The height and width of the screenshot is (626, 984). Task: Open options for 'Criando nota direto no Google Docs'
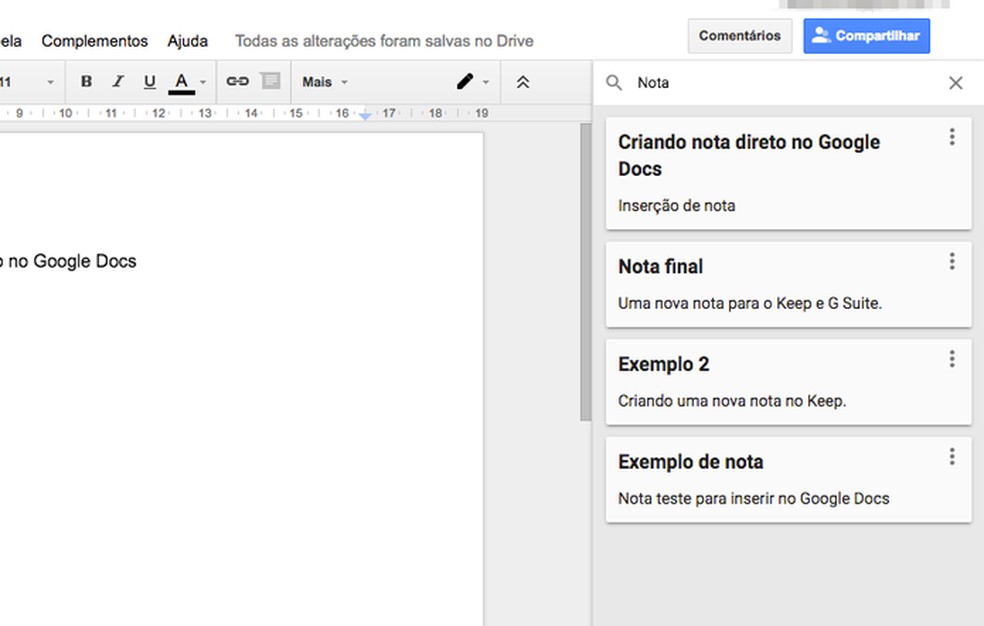[x=952, y=136]
